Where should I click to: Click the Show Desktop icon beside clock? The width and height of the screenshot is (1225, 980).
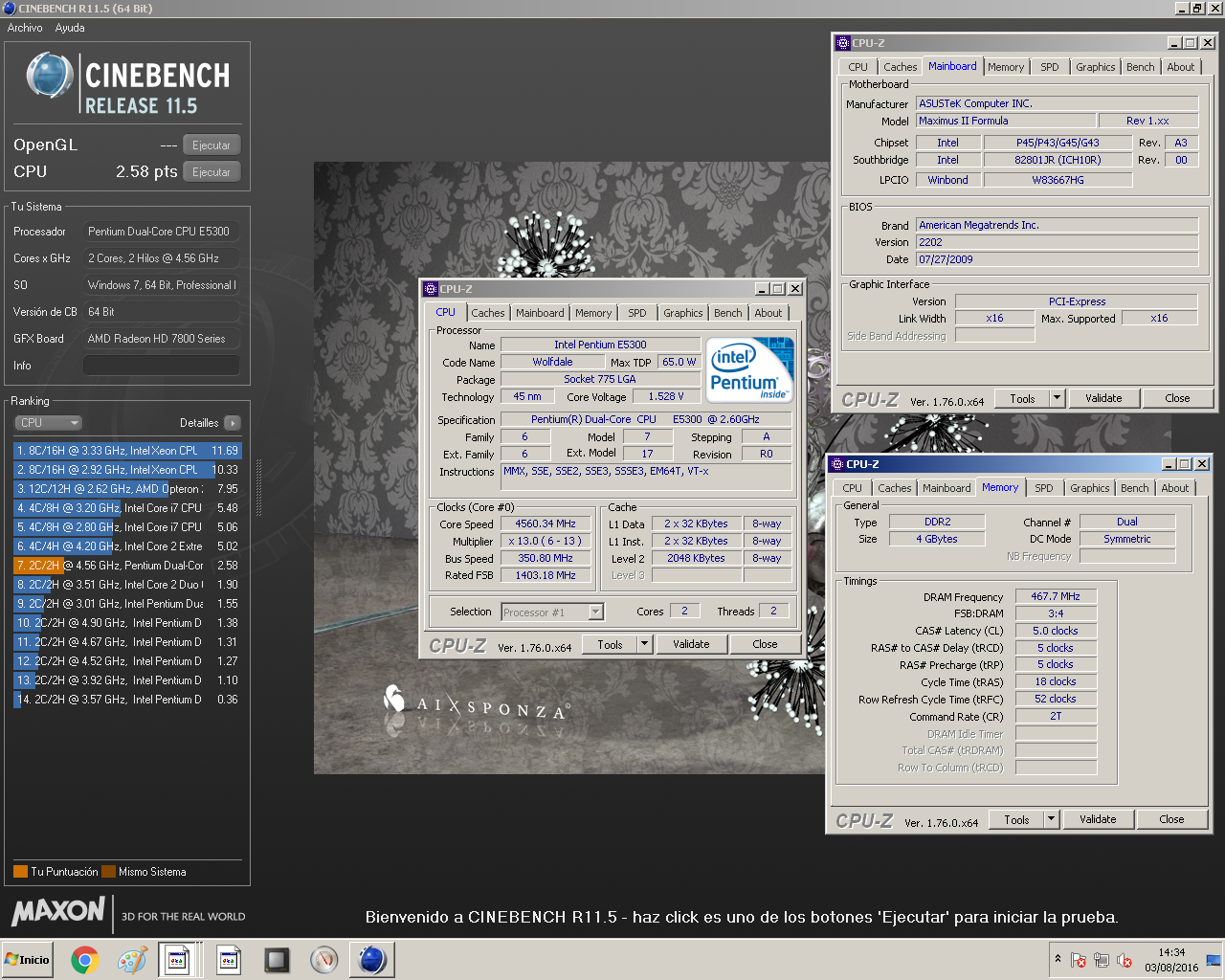pyautogui.click(x=1214, y=960)
